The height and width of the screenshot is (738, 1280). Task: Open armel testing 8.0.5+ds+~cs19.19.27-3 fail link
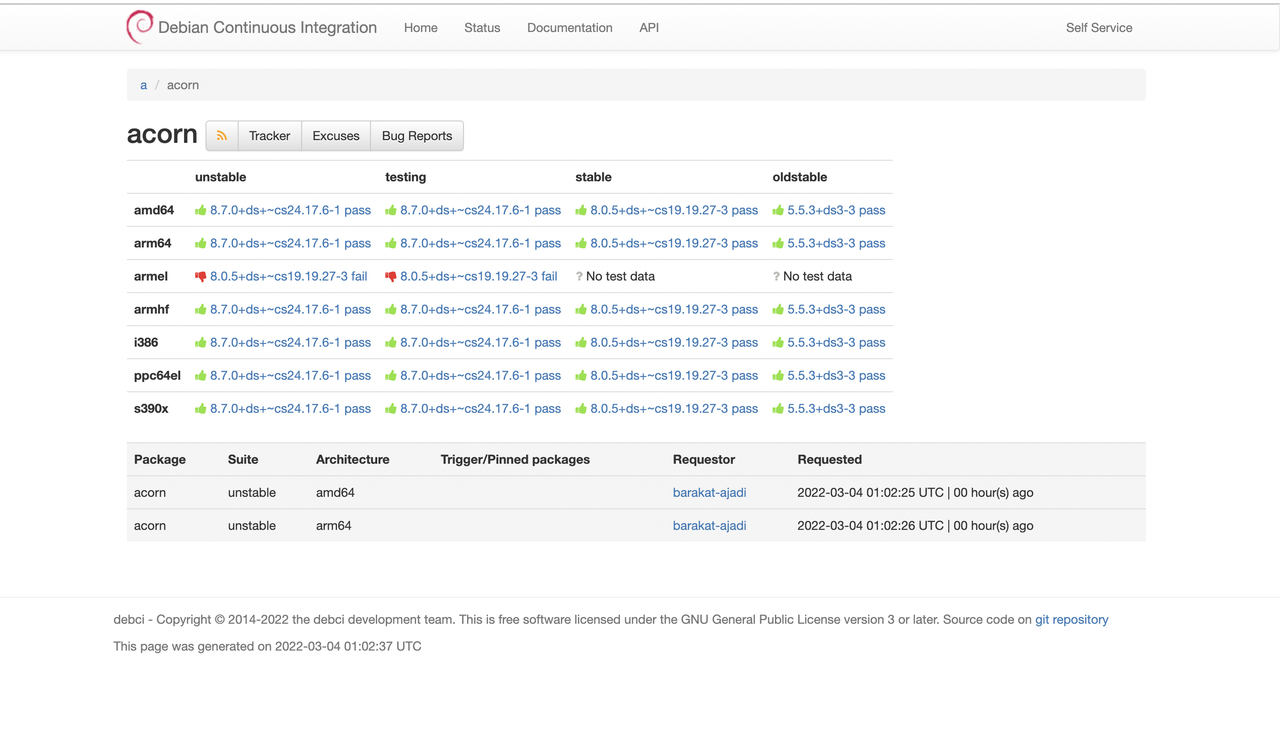[x=479, y=276]
